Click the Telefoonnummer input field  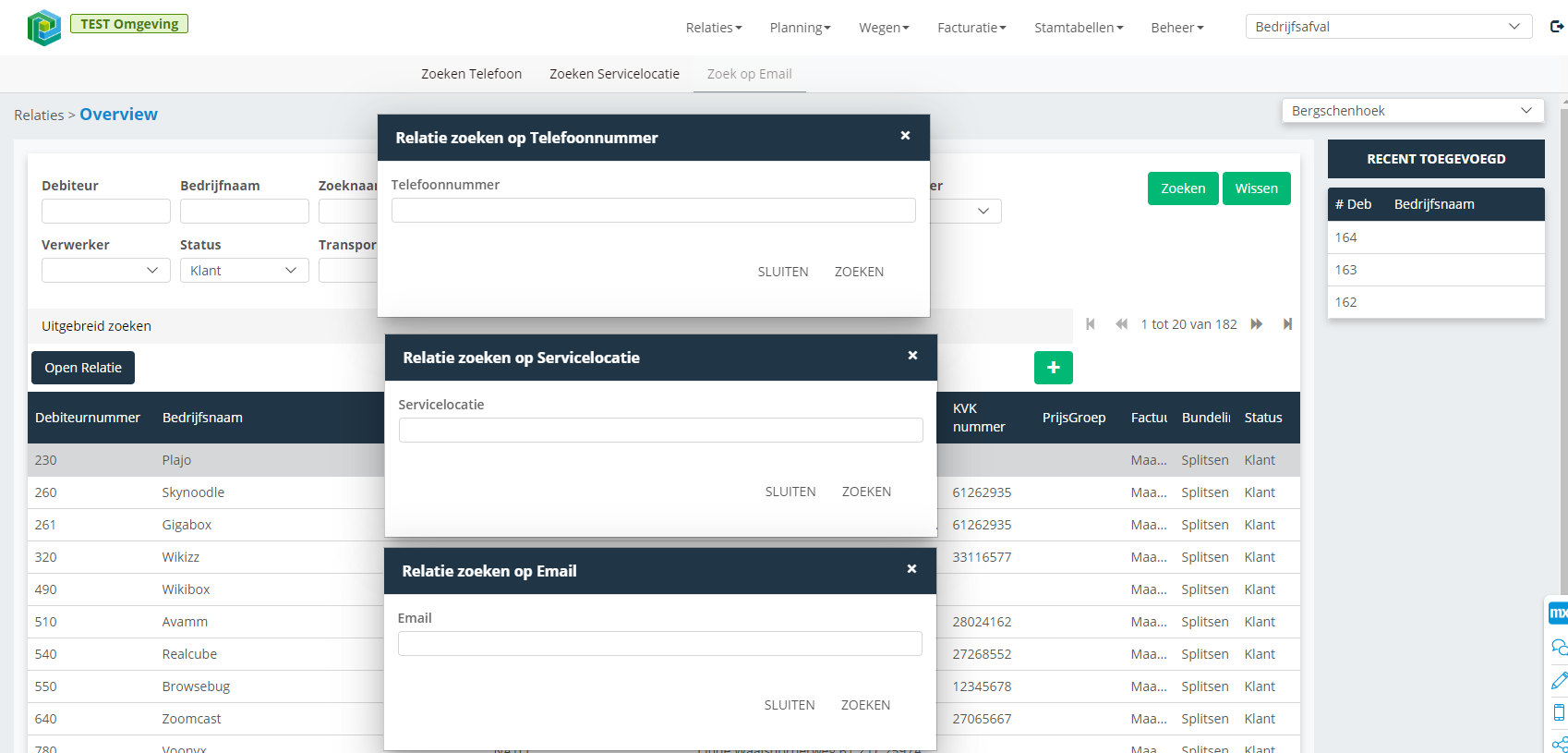[x=654, y=211]
